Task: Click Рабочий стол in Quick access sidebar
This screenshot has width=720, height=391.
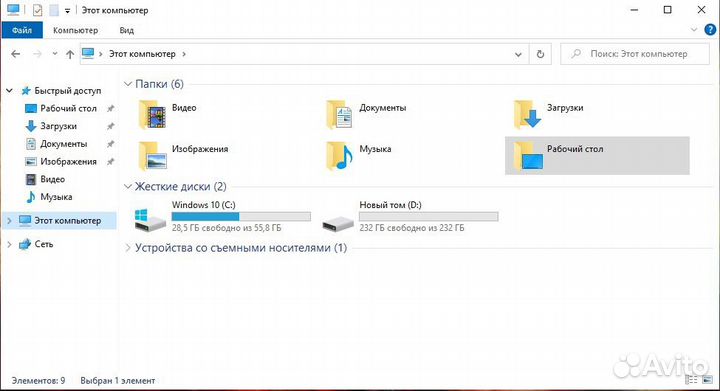Action: [68, 108]
